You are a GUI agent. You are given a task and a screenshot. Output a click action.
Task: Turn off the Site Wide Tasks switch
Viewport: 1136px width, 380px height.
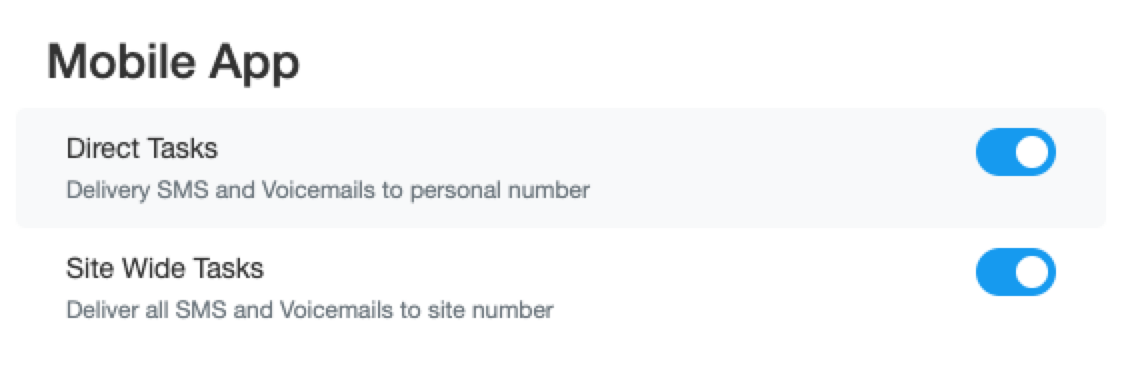click(x=1015, y=272)
